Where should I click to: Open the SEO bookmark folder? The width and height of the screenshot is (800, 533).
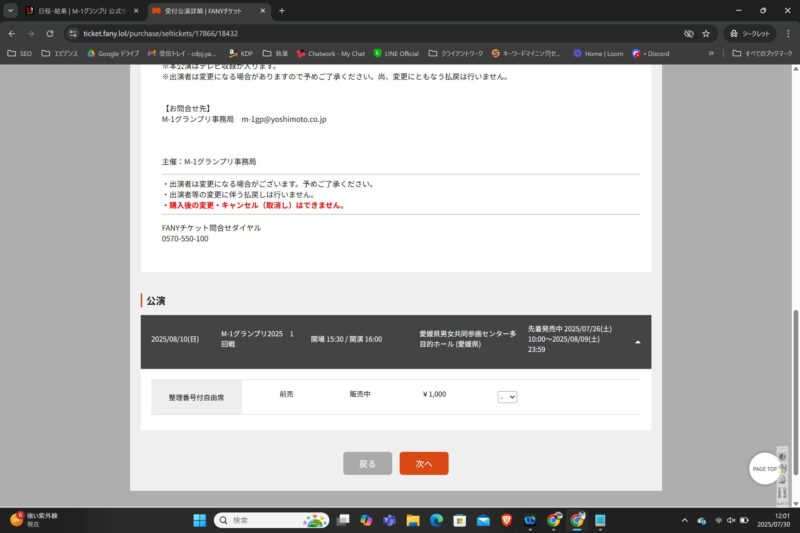(x=19, y=54)
